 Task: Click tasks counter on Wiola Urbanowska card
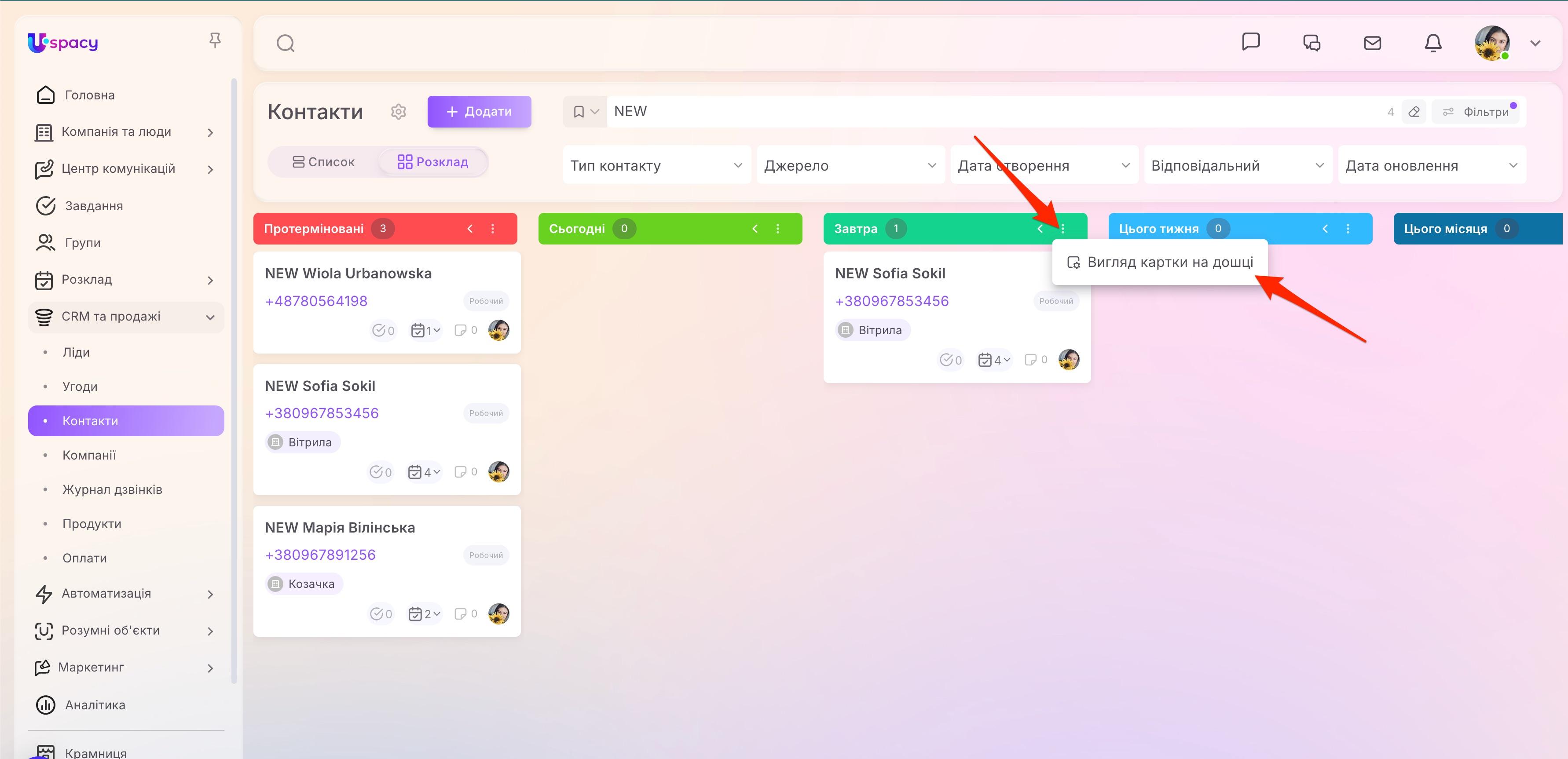pos(384,330)
